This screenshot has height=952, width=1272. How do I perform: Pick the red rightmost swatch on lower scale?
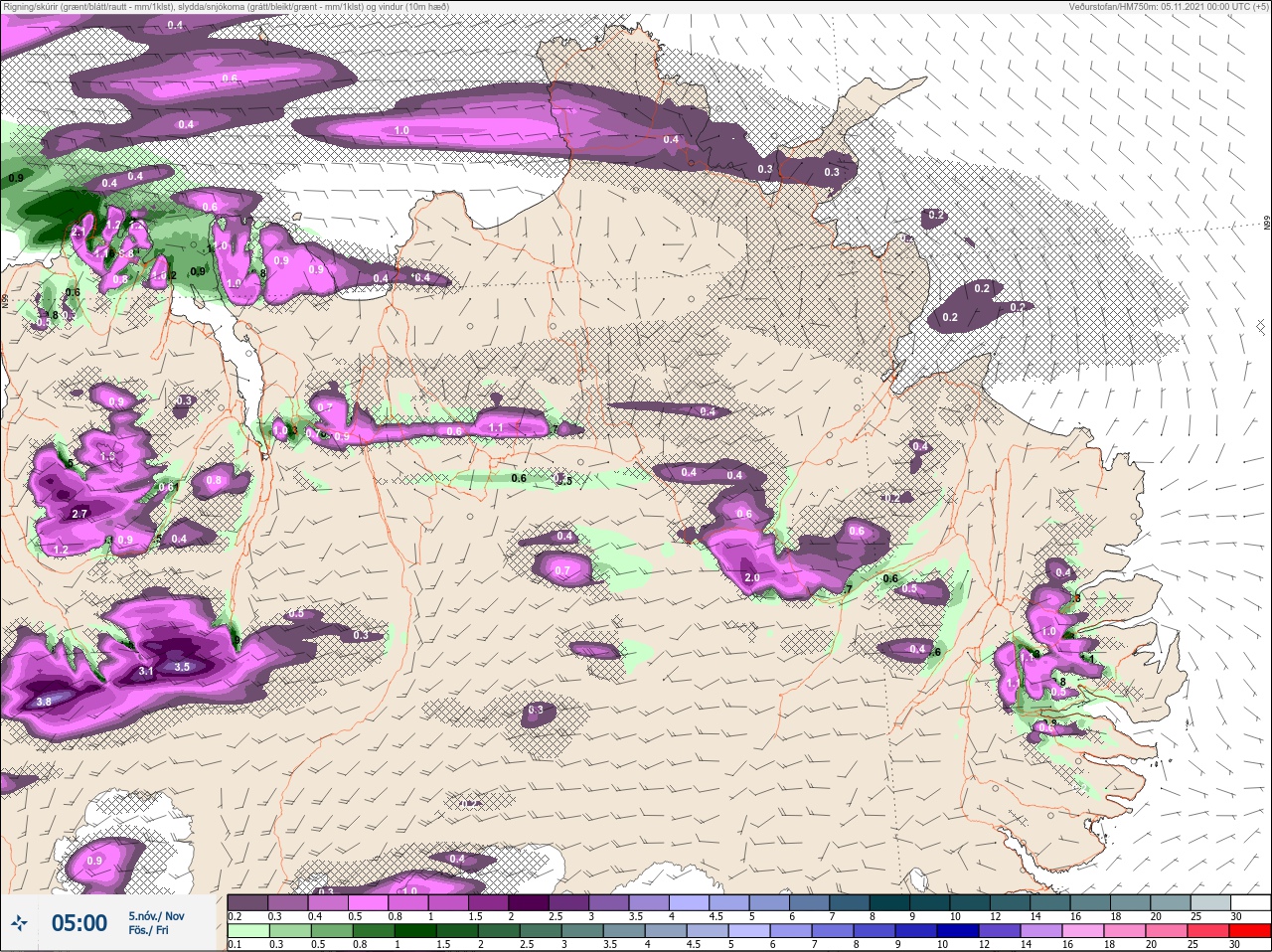click(x=1250, y=931)
